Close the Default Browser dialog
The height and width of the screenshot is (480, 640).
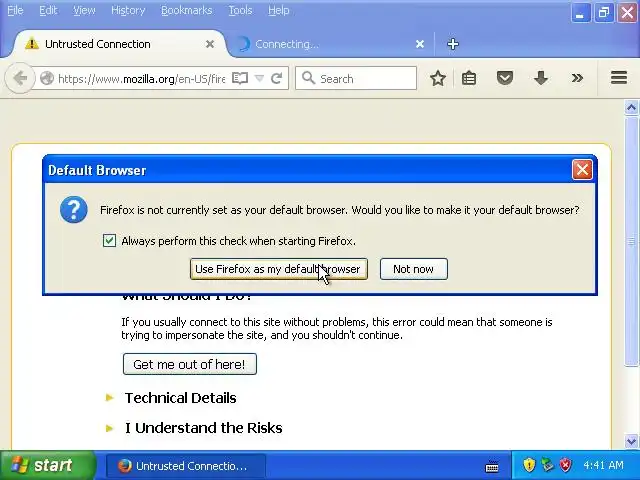(582, 170)
